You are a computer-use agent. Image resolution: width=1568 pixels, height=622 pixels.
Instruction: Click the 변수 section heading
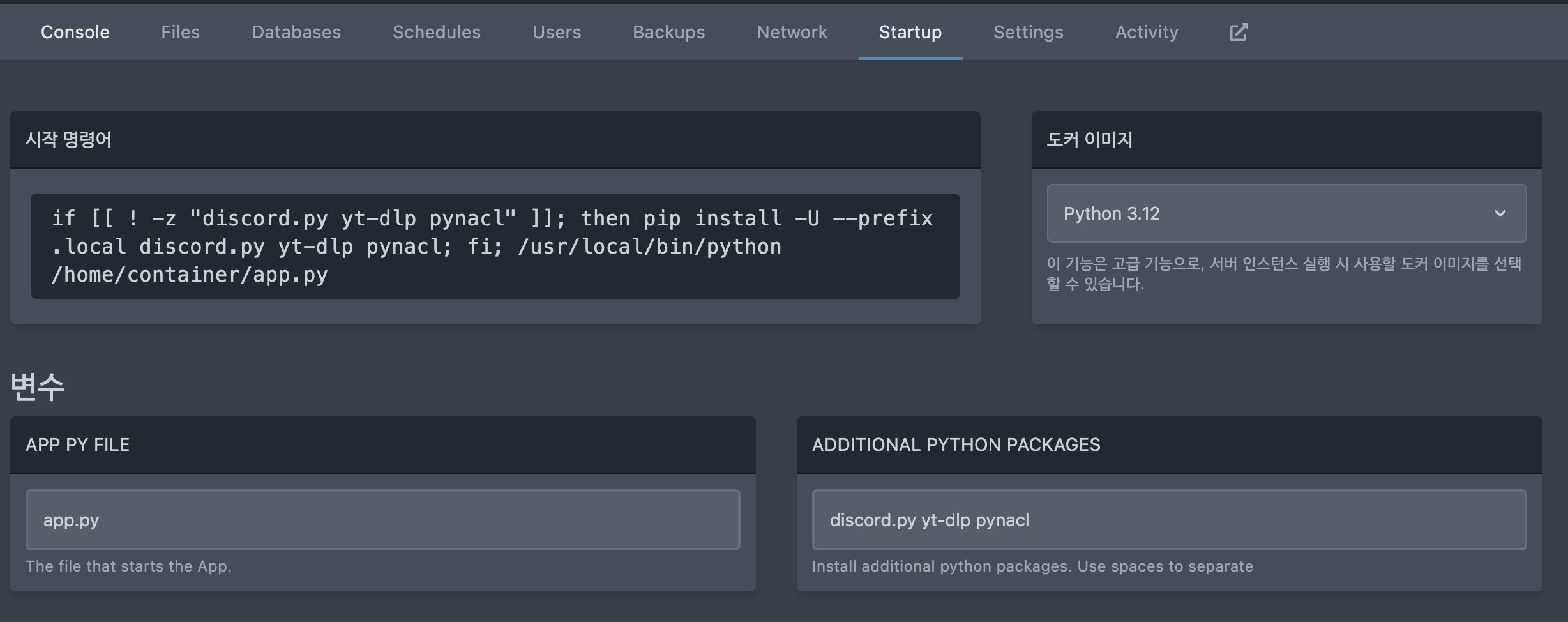[x=38, y=386]
